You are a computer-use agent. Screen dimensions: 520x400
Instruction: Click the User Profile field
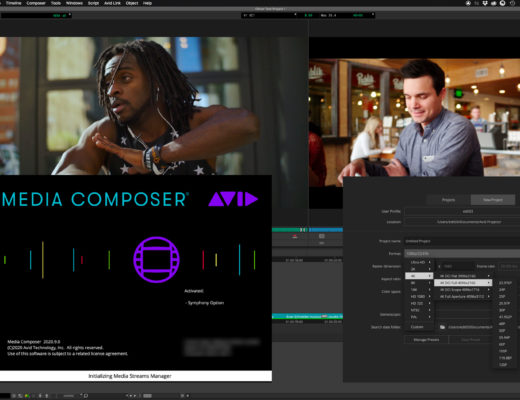click(x=462, y=211)
